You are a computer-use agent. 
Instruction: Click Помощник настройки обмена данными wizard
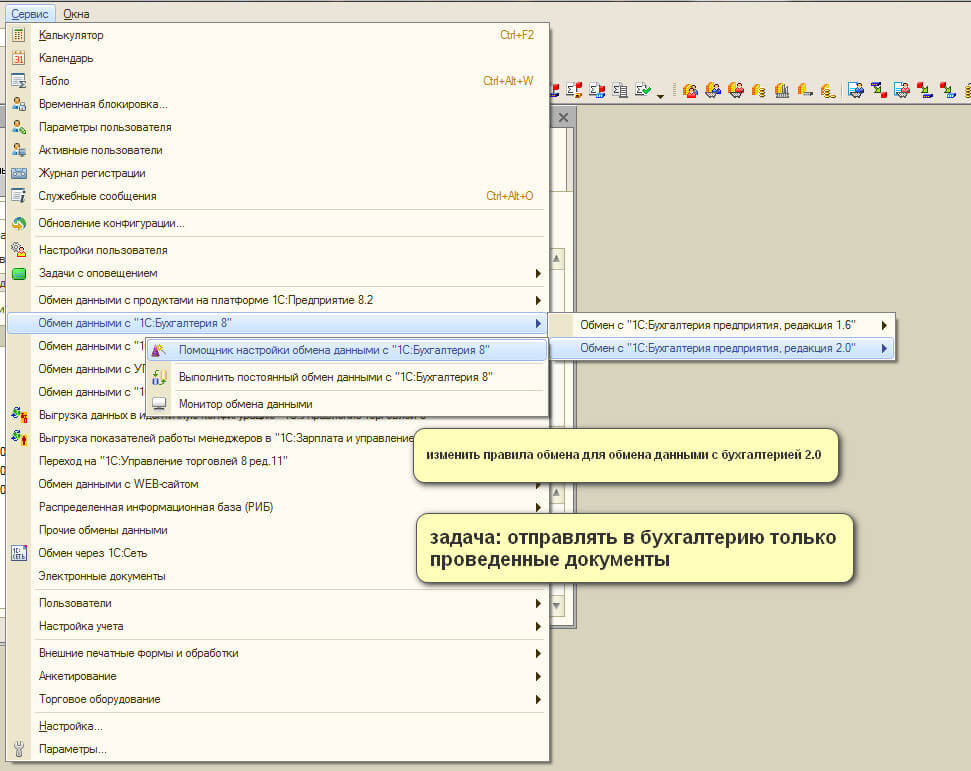[x=334, y=351]
